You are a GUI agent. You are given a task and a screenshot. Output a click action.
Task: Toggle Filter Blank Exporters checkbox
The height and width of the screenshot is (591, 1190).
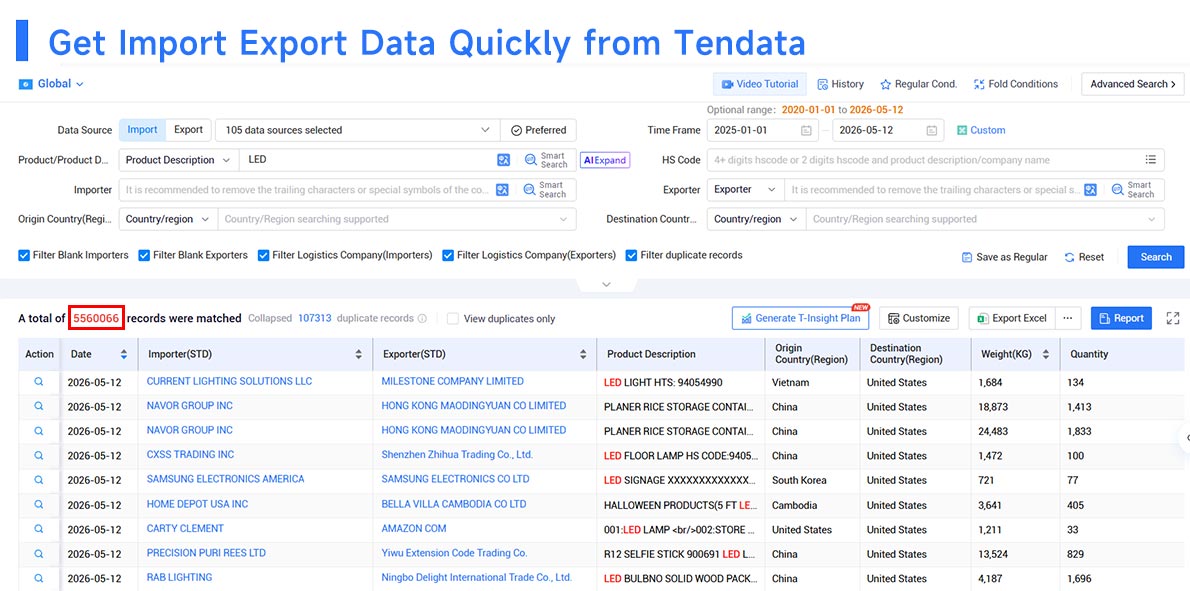(x=144, y=256)
